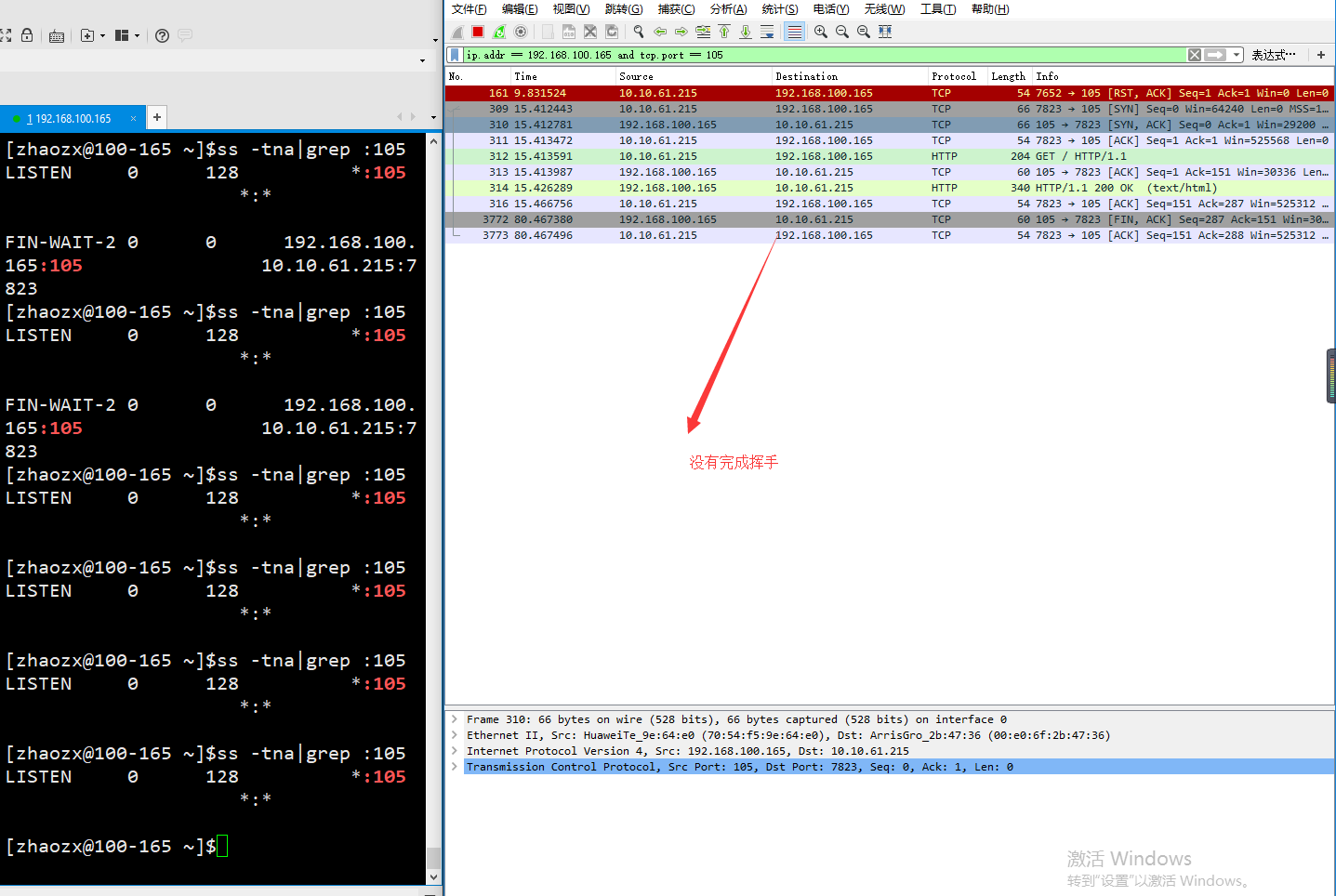Screen dimensions: 1336x896
Task: Click the find packet magnifier icon
Action: coord(639,32)
